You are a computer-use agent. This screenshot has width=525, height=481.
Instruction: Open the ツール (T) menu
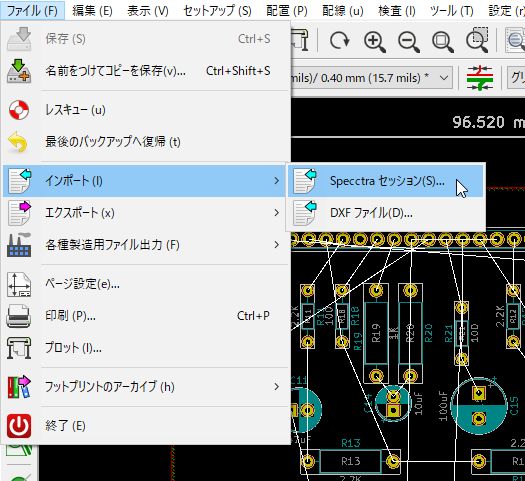452,11
